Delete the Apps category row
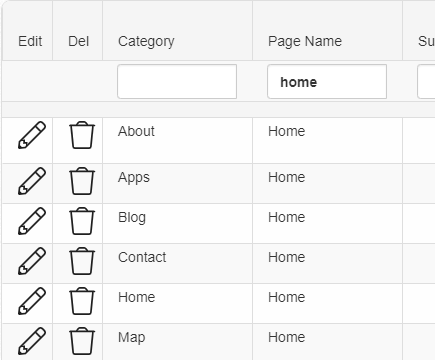The height and width of the screenshot is (360, 435). point(82,181)
